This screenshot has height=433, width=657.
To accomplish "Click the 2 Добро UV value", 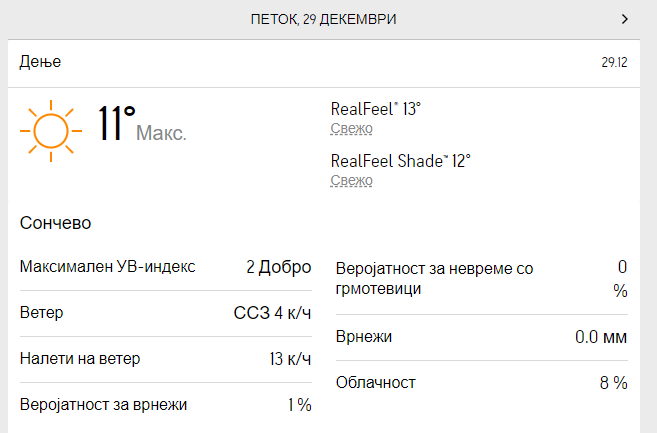I will 279,267.
